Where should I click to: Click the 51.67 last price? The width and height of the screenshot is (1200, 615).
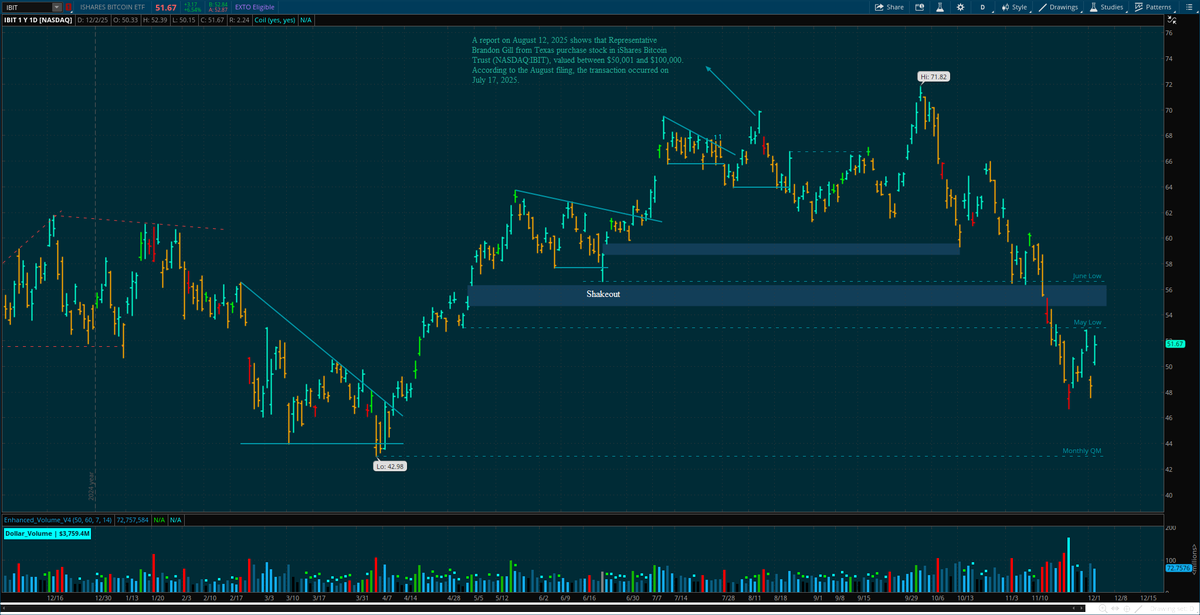pos(166,8)
